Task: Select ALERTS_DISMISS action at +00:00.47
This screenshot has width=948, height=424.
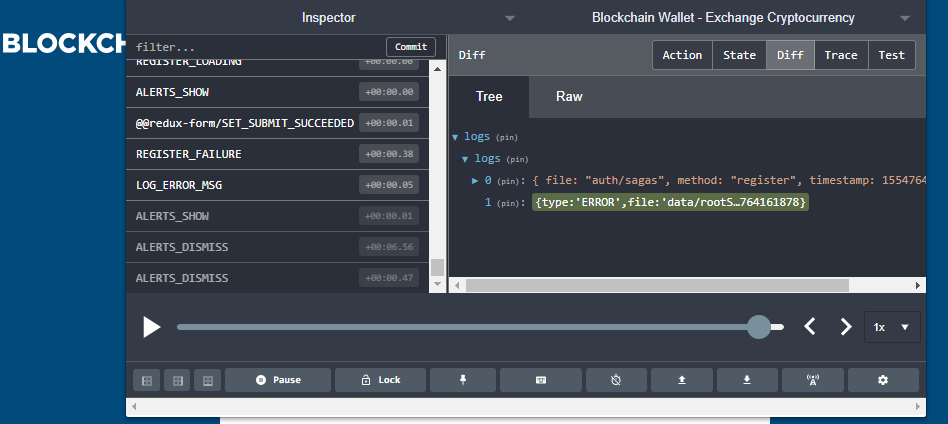Action: click(277, 278)
